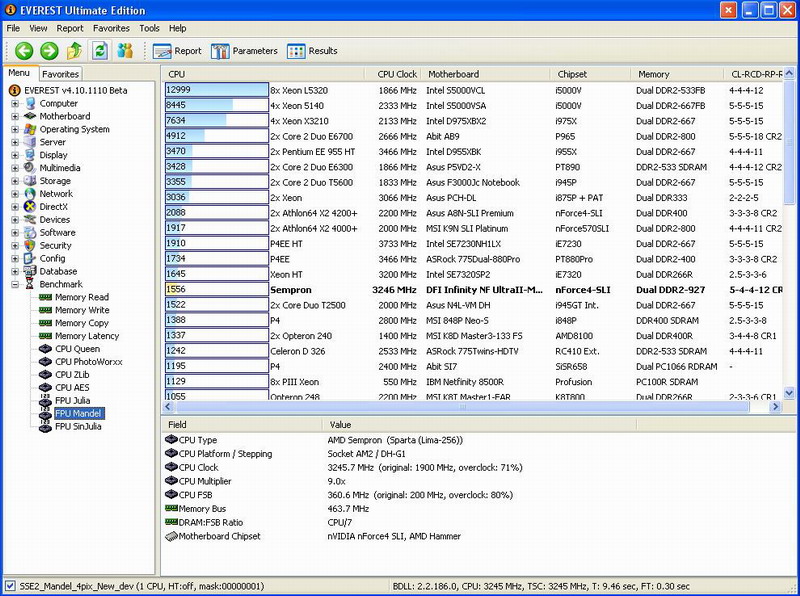
Task: Expand the Display tree node
Action: [15, 155]
